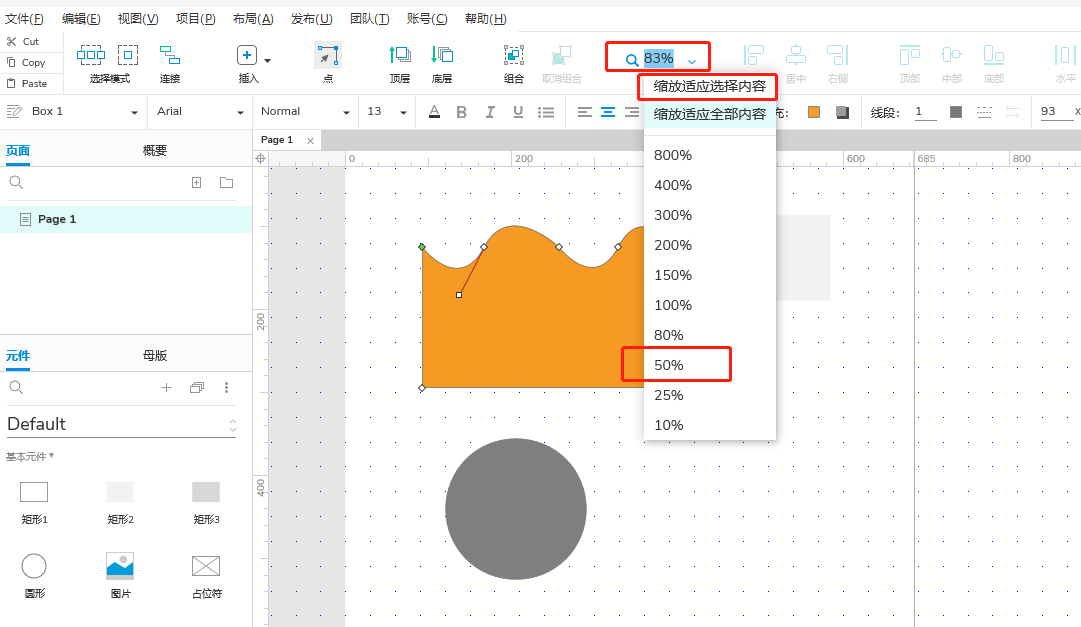Toggle bullet list formatting
Viewport: 1081px width, 627px height.
click(546, 112)
